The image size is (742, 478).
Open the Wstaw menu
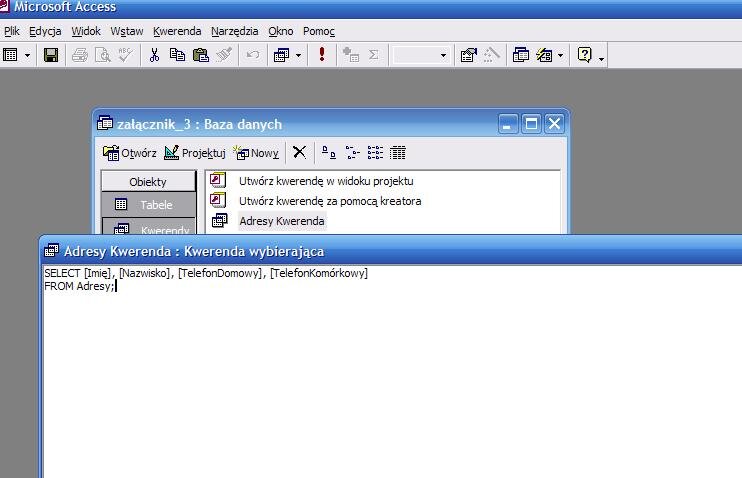pos(126,31)
